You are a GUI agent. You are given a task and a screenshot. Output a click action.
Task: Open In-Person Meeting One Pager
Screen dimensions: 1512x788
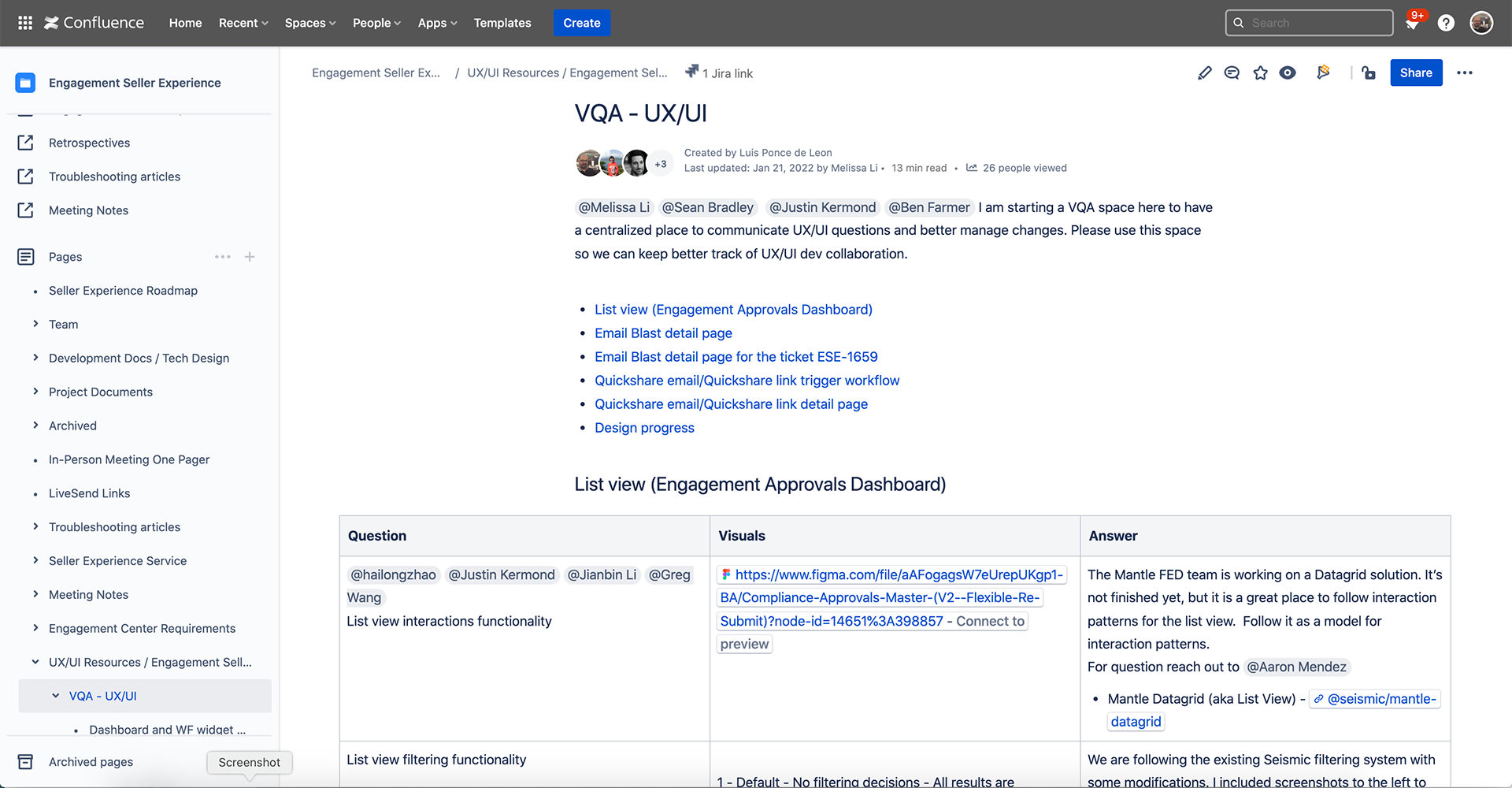[x=129, y=459]
